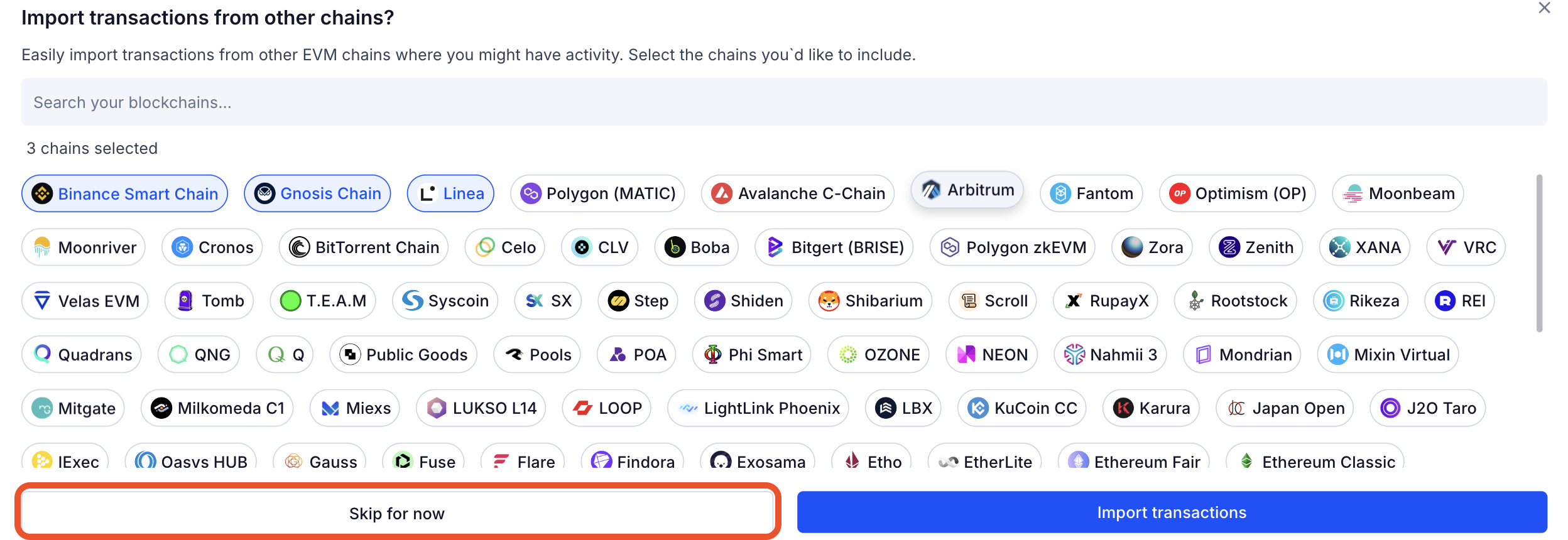Click the Avalanche C-Chain logo icon
Screen dimensions: 1568x540
[722, 193]
